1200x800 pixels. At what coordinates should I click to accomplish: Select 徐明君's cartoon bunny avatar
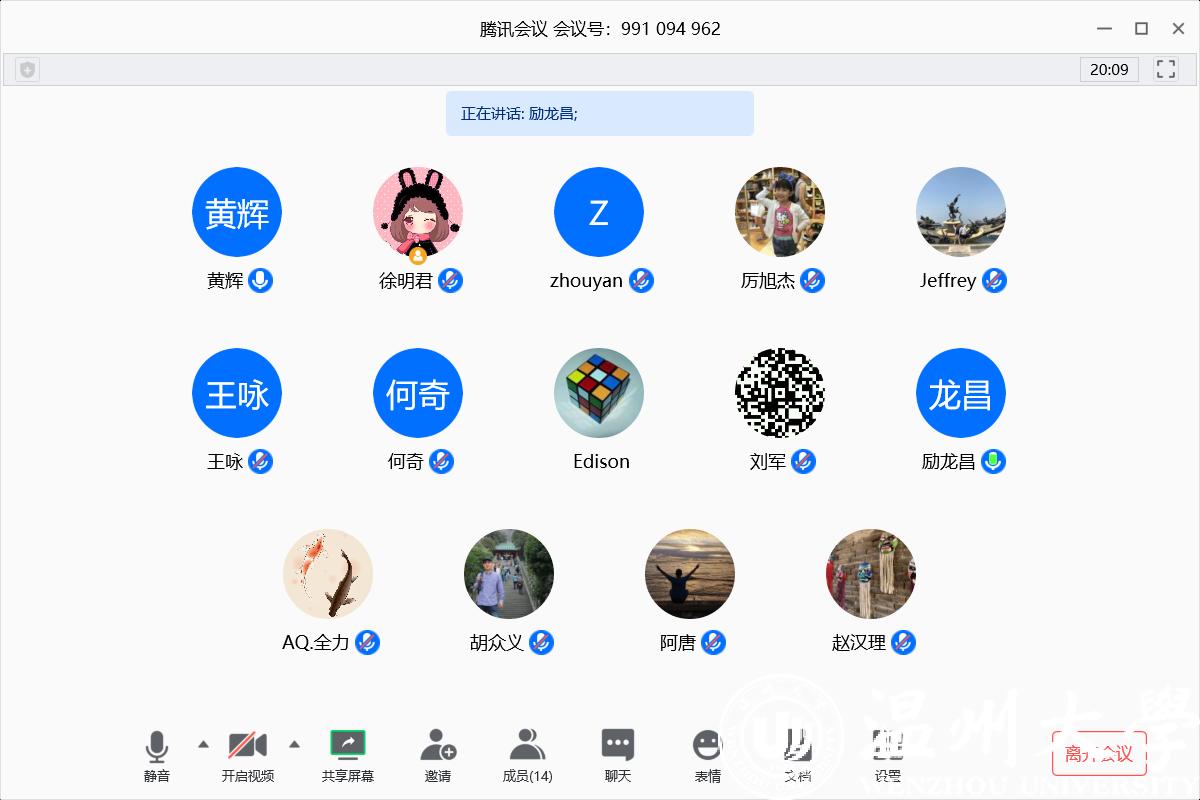418,212
